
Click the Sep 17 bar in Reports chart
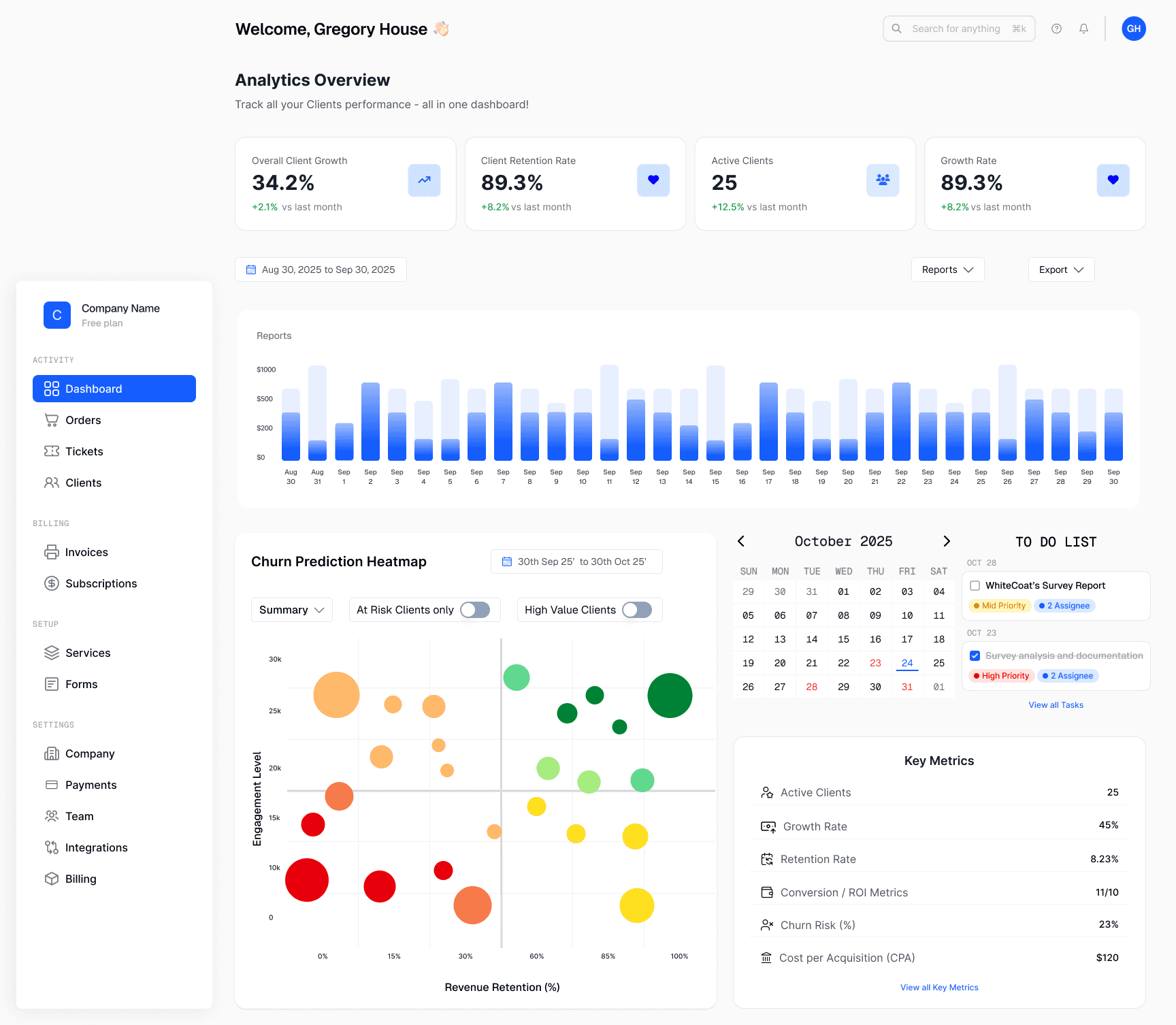click(x=768, y=421)
